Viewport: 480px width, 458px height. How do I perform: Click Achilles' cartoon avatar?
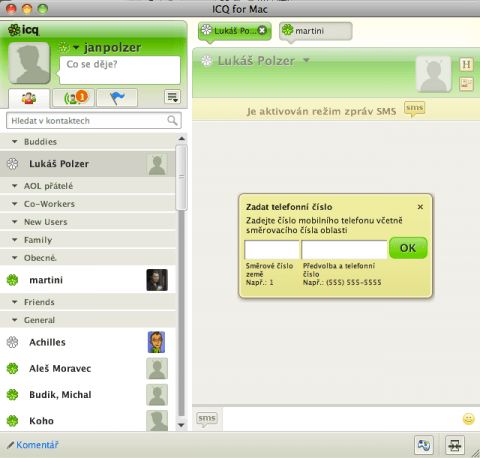click(x=157, y=342)
